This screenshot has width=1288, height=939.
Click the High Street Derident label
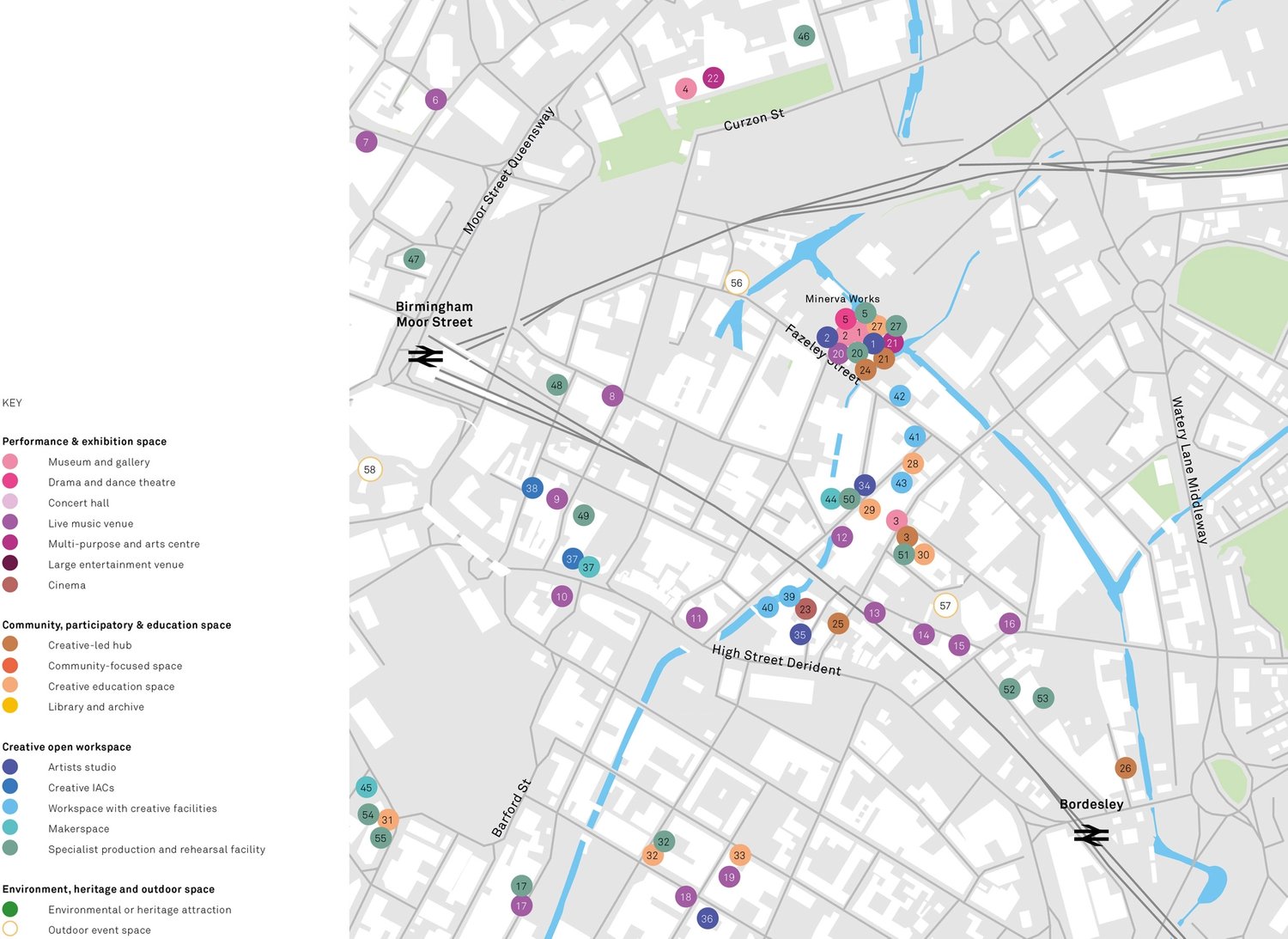tap(776, 660)
